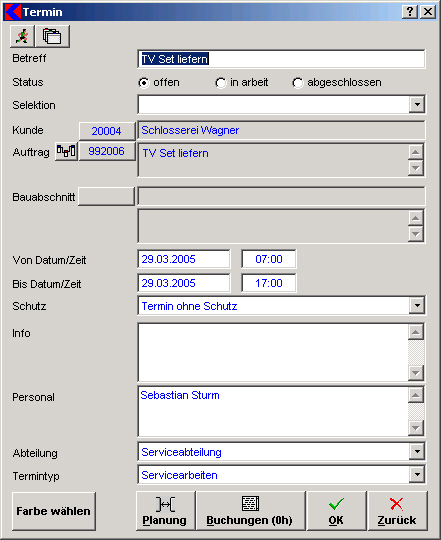Cancel with the red X Zurück
Image resolution: width=441 pixels, height=540 pixels.
pyautogui.click(x=397, y=511)
